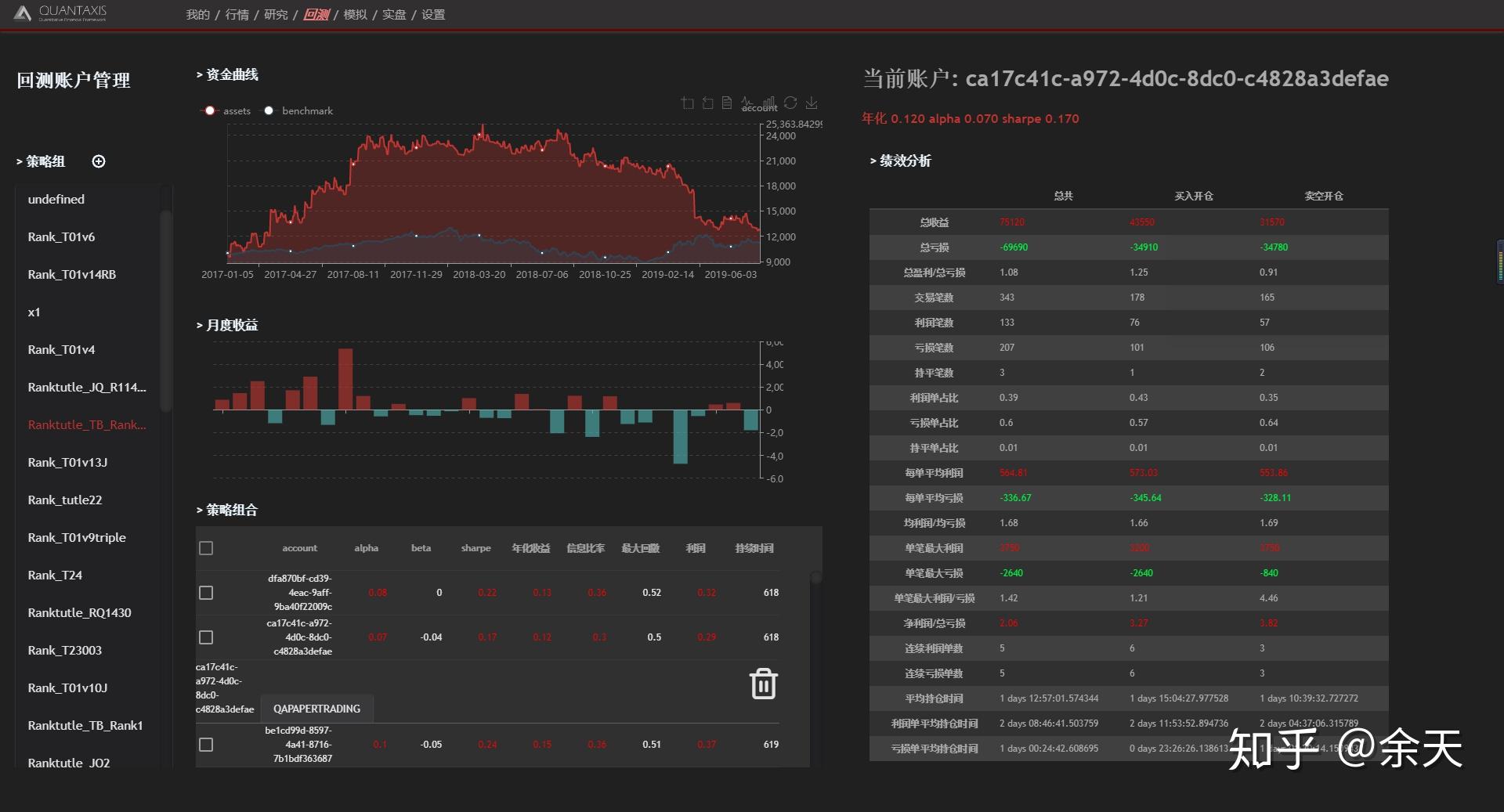
Task: Click the account column header
Action: [299, 548]
